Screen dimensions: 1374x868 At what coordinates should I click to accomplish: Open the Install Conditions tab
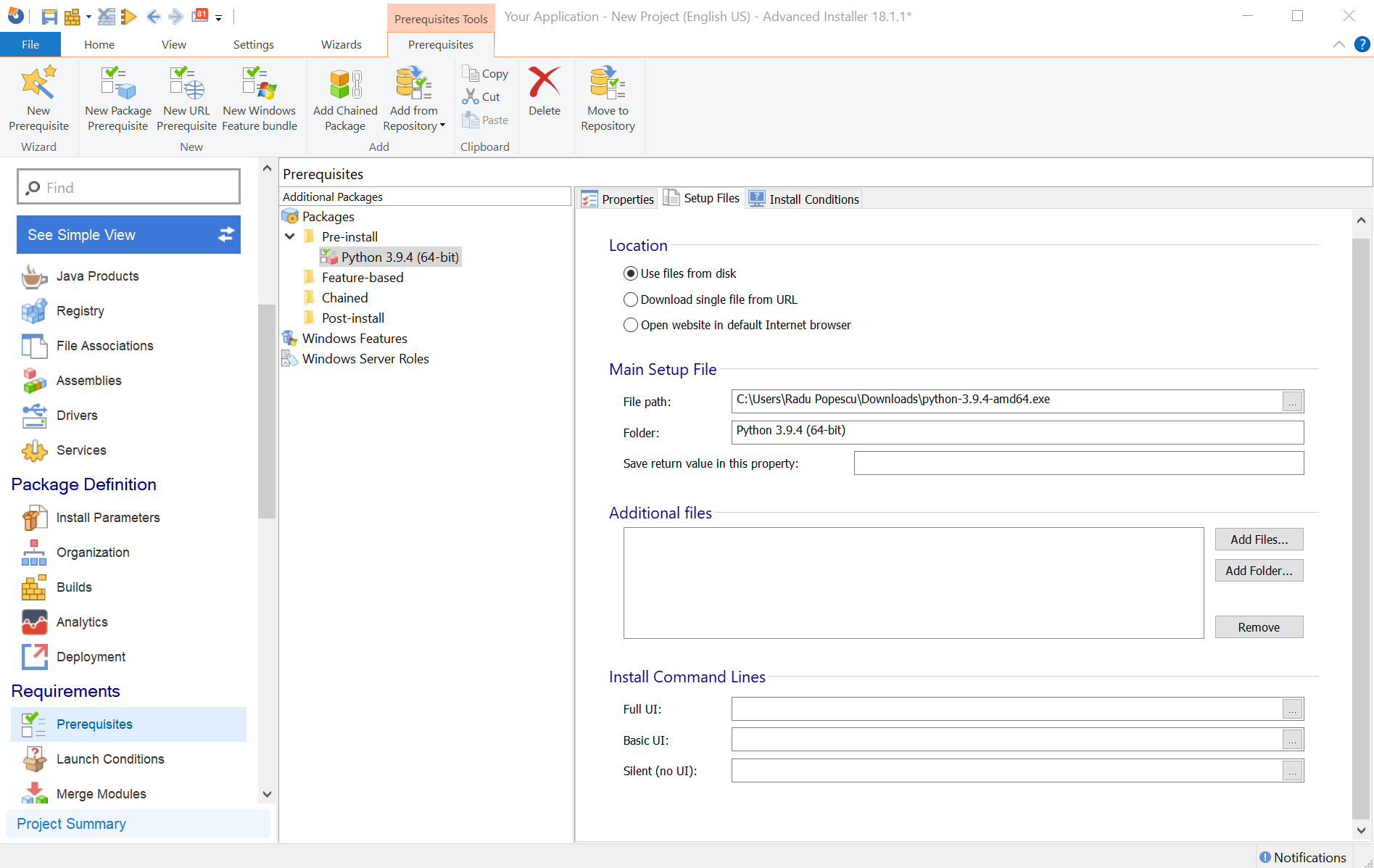[803, 199]
